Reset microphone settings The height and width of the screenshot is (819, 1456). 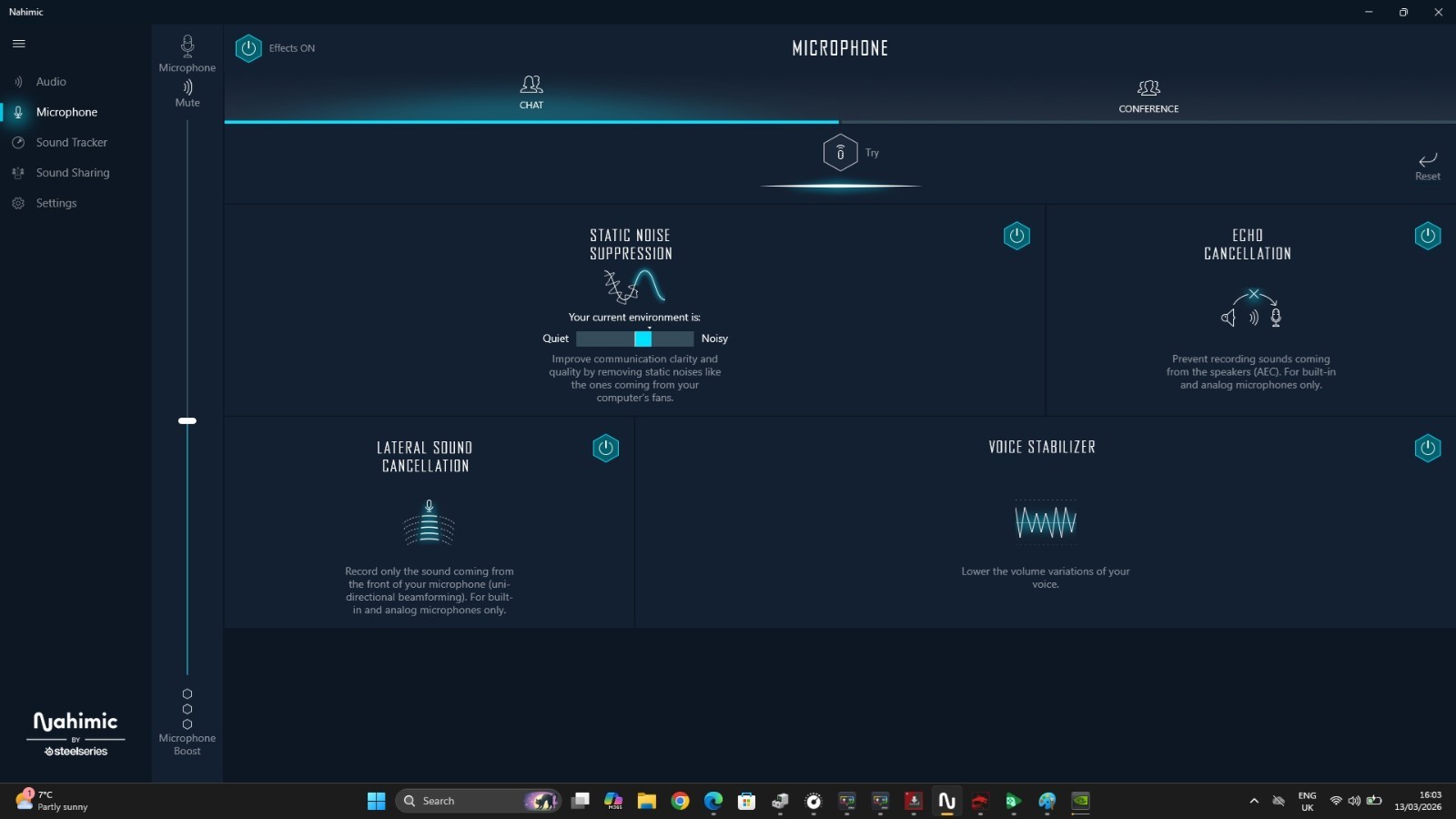click(x=1427, y=167)
